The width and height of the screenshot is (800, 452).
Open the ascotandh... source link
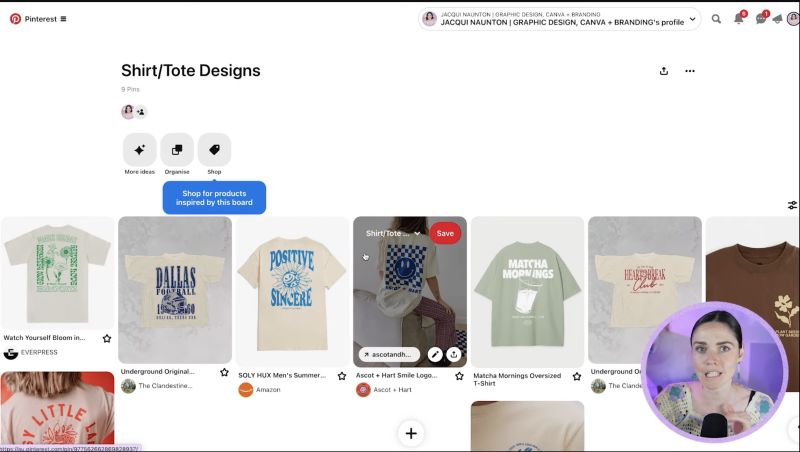pyautogui.click(x=389, y=355)
